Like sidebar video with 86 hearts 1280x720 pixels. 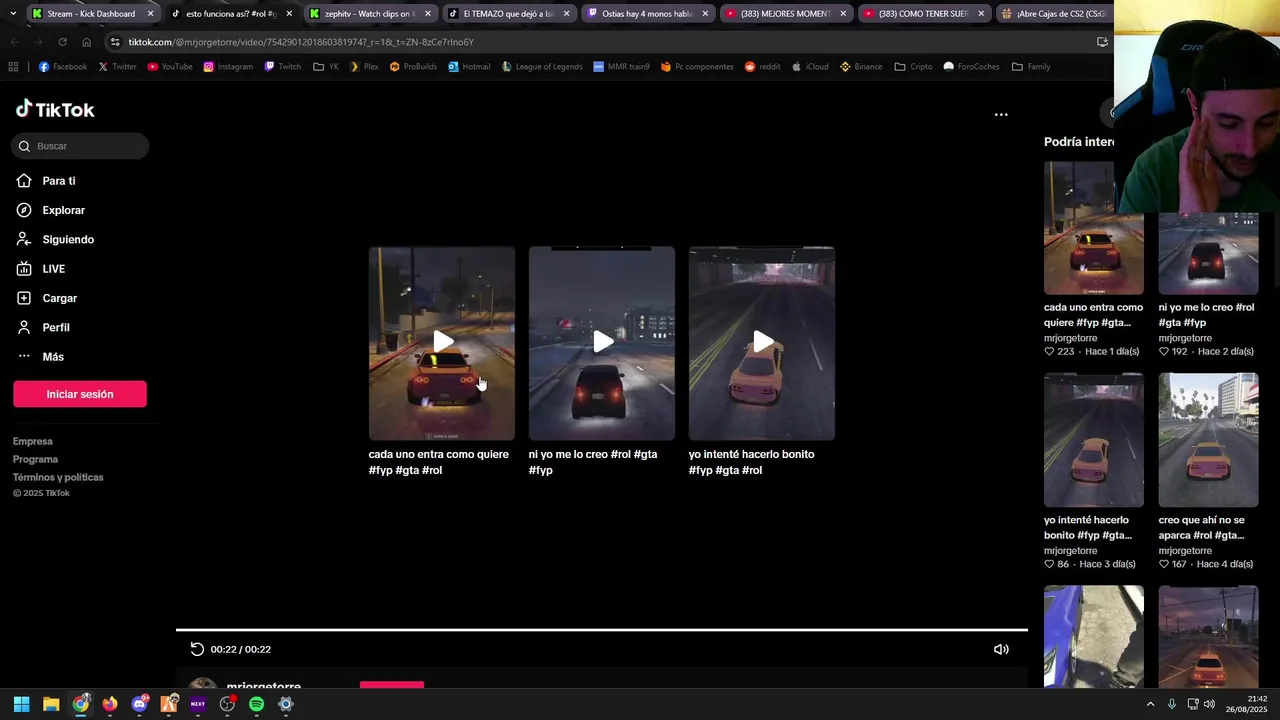(1049, 564)
